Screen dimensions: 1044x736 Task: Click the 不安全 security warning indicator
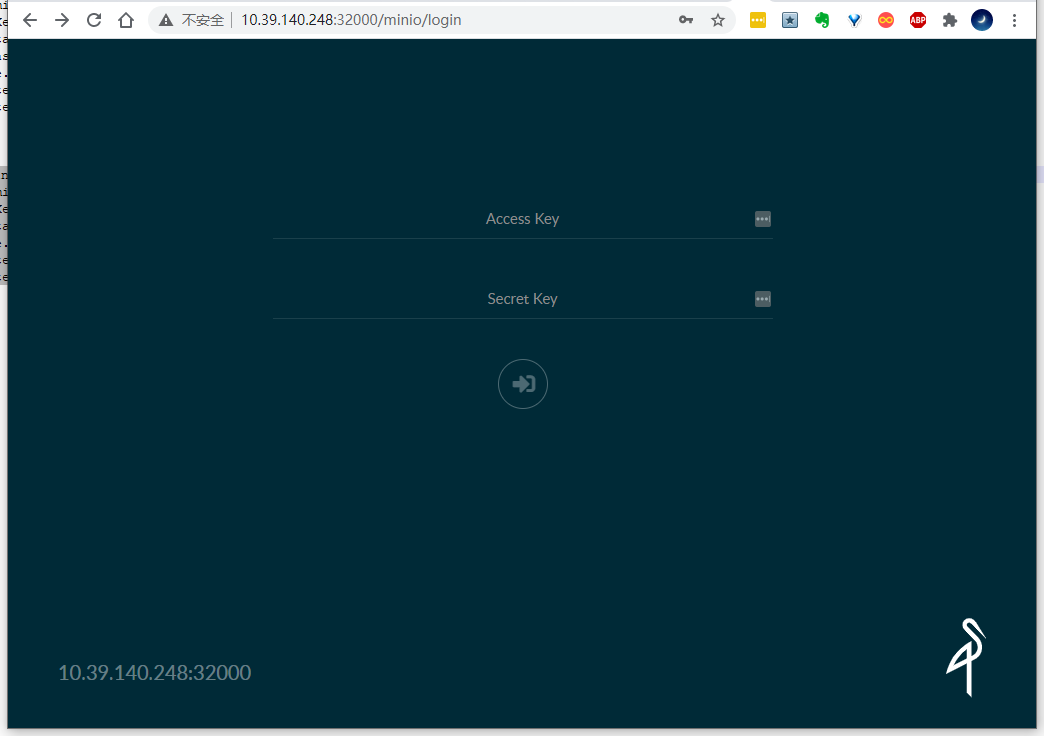[x=190, y=19]
